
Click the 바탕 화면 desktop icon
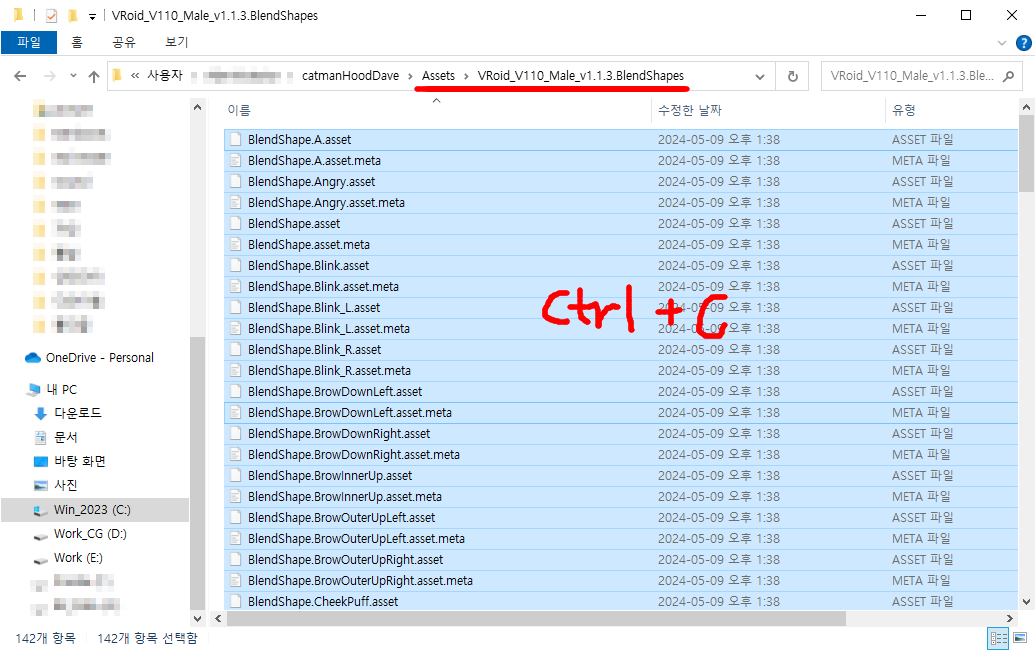point(41,461)
